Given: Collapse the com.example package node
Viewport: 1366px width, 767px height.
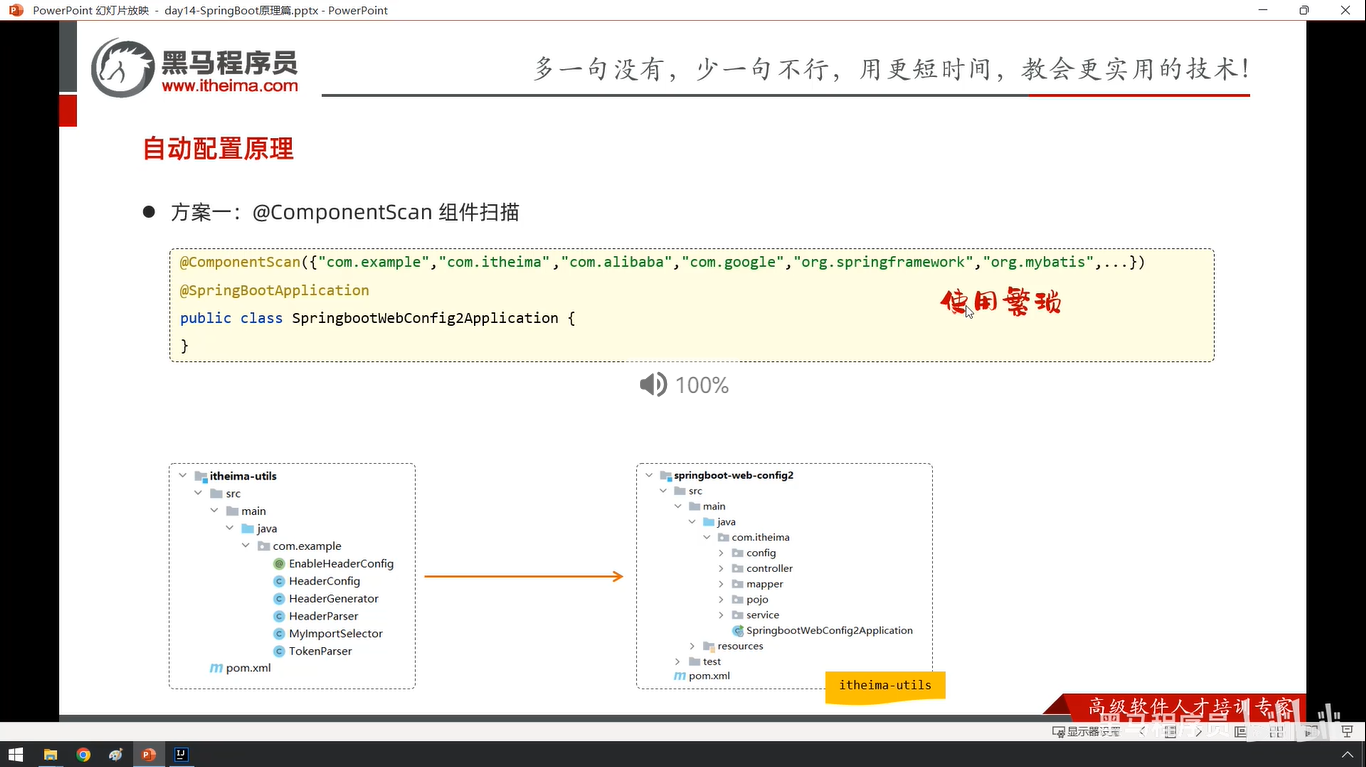Looking at the screenshot, I should pyautogui.click(x=246, y=546).
